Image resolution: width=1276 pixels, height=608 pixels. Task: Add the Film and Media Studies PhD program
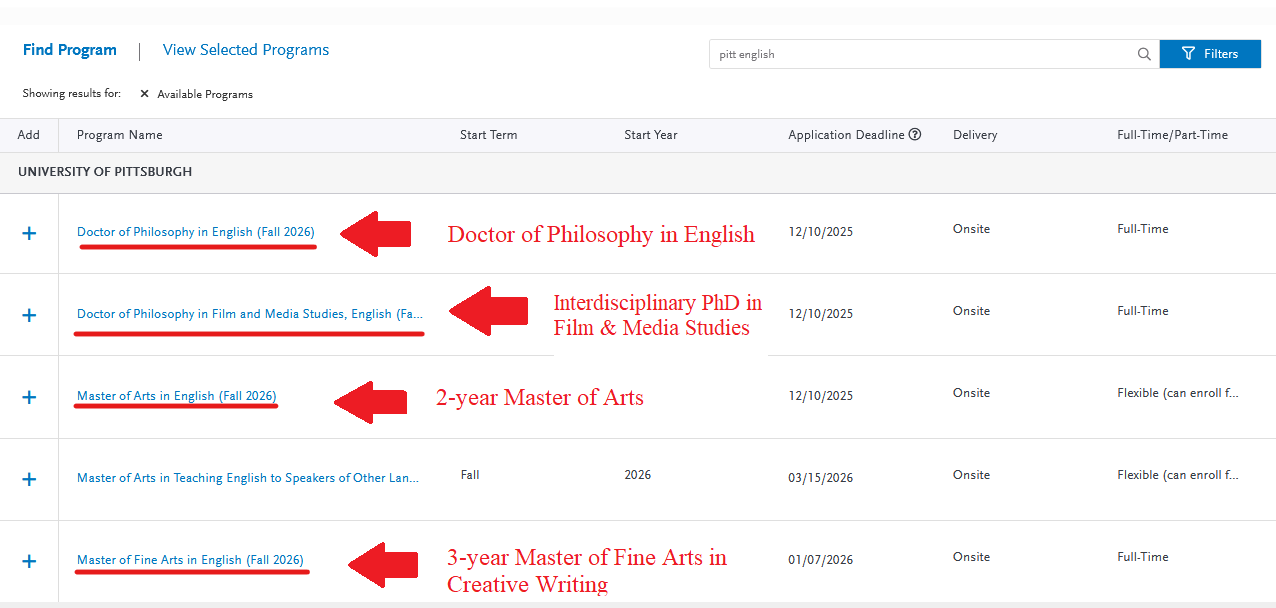tap(29, 315)
